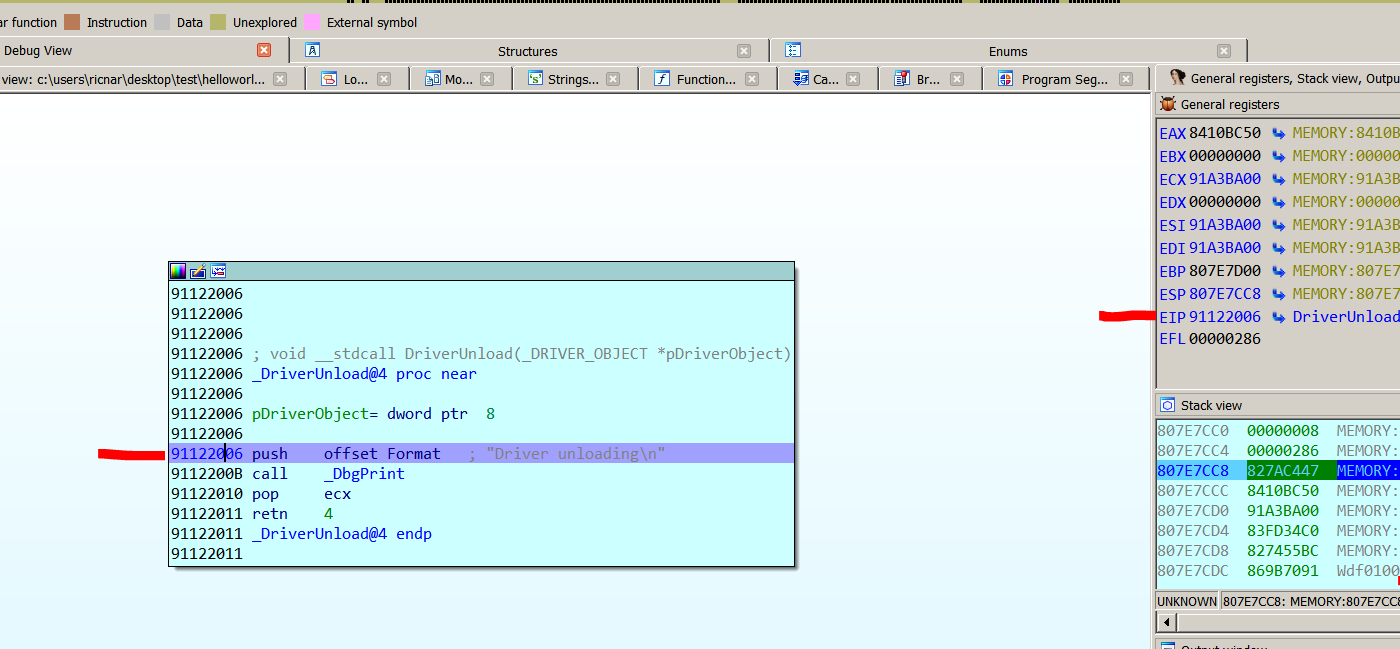1400x649 pixels.
Task: Click the bug icon beside General registers
Action: [1167, 104]
